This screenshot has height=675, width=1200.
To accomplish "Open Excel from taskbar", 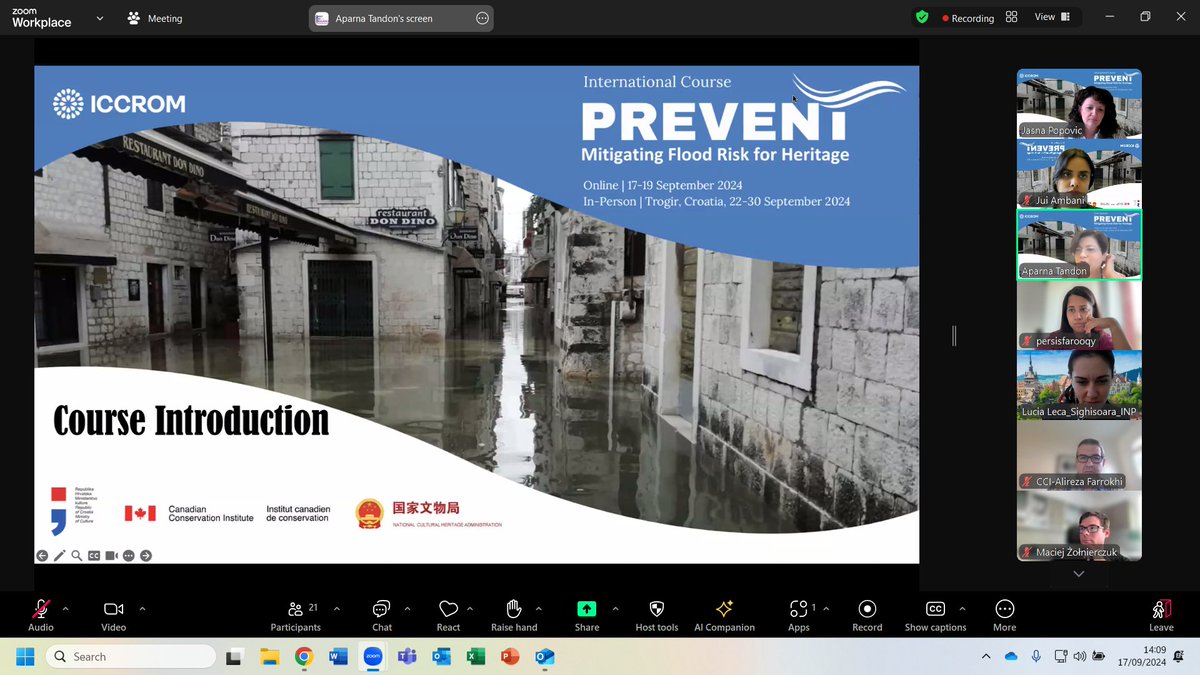I will pos(476,657).
